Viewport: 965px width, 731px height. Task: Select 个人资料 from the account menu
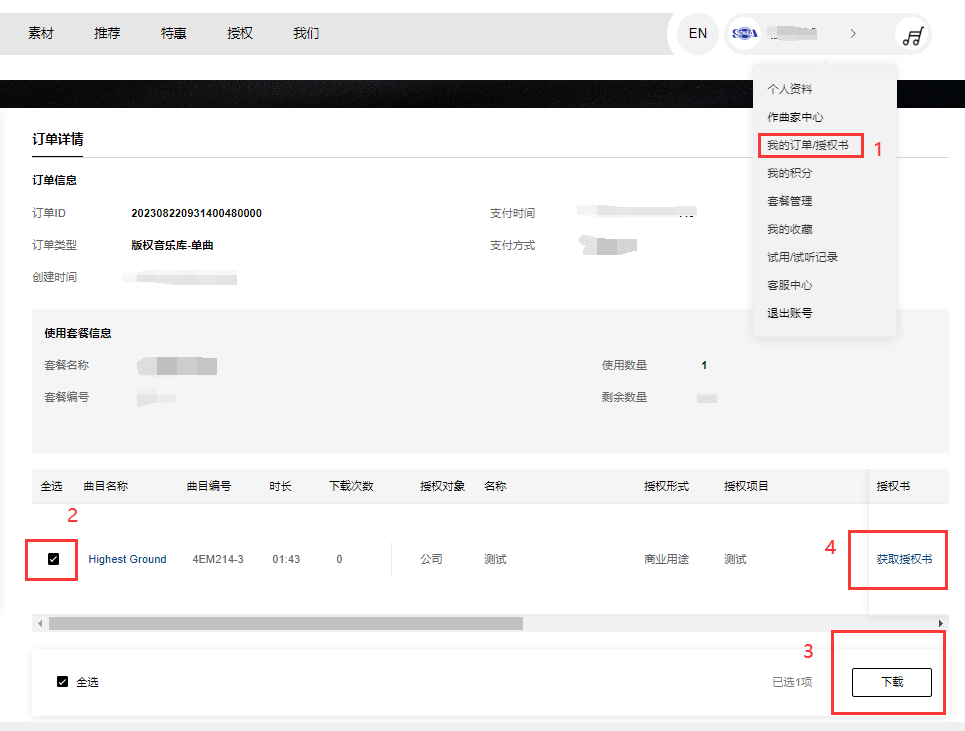tap(789, 89)
